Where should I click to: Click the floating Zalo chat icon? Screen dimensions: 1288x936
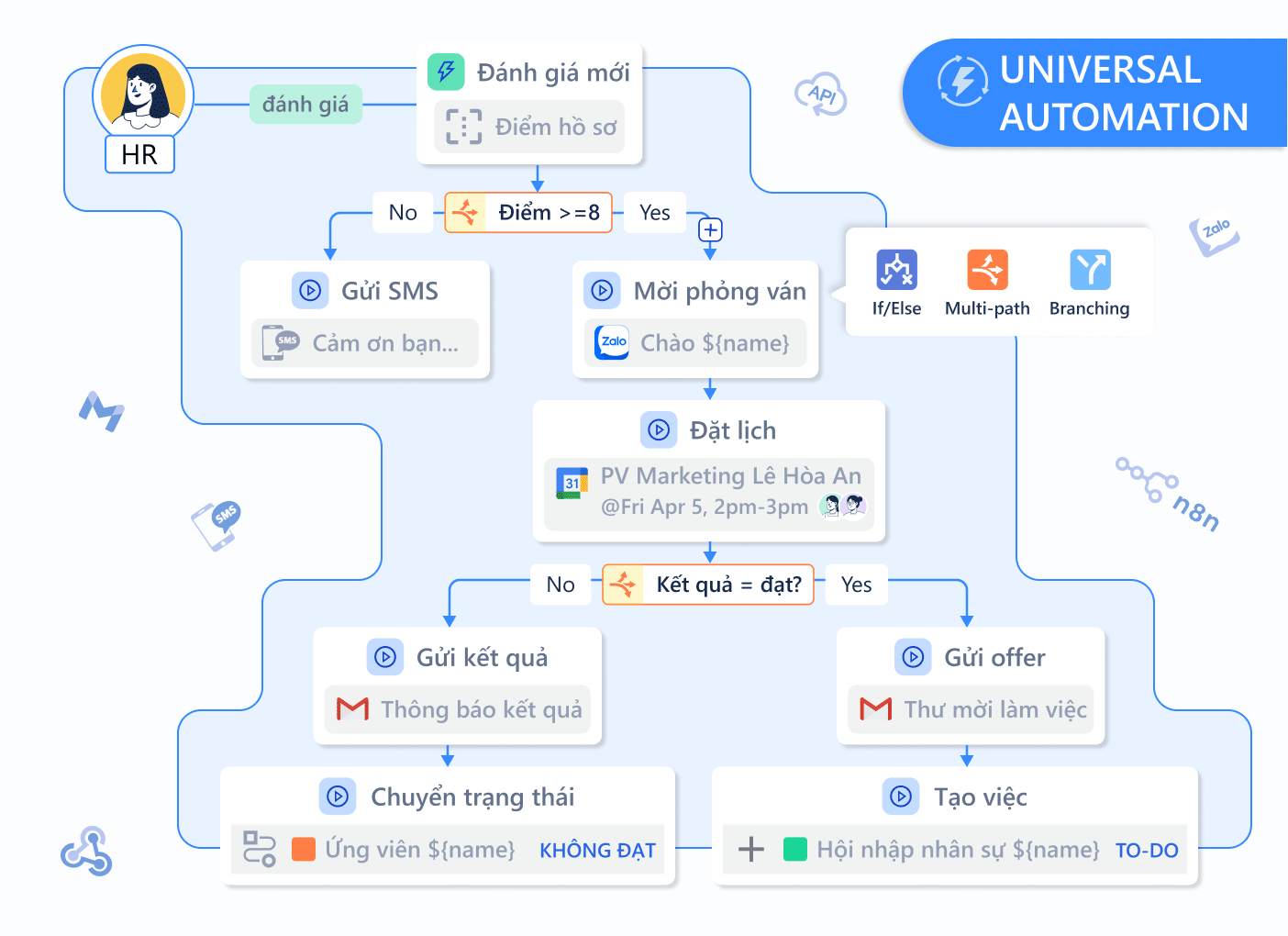pyautogui.click(x=1215, y=235)
